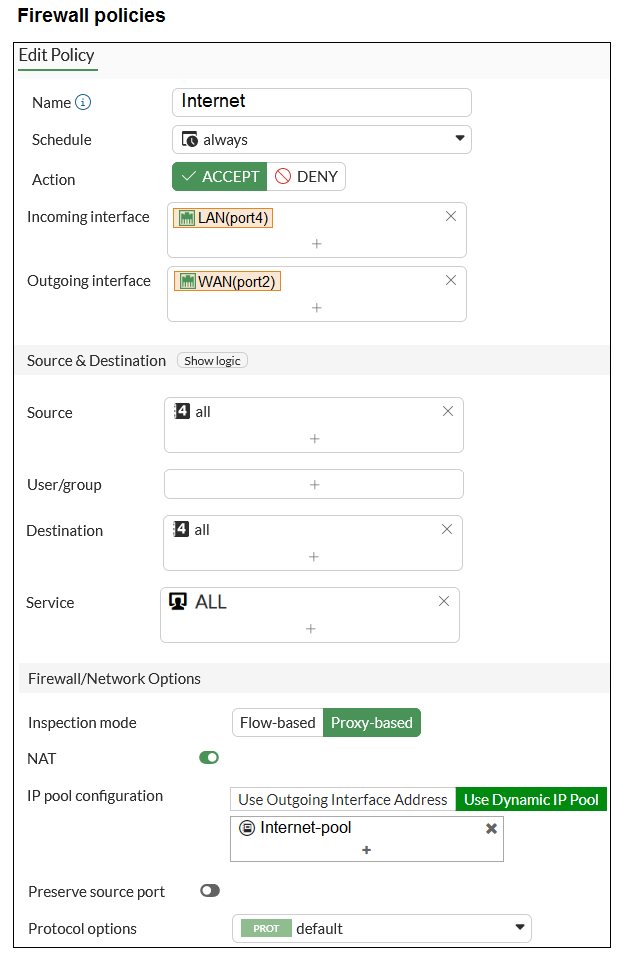Remove LAN(port4) from Incoming interface
Viewport: 617px width, 955px height.
[x=451, y=216]
